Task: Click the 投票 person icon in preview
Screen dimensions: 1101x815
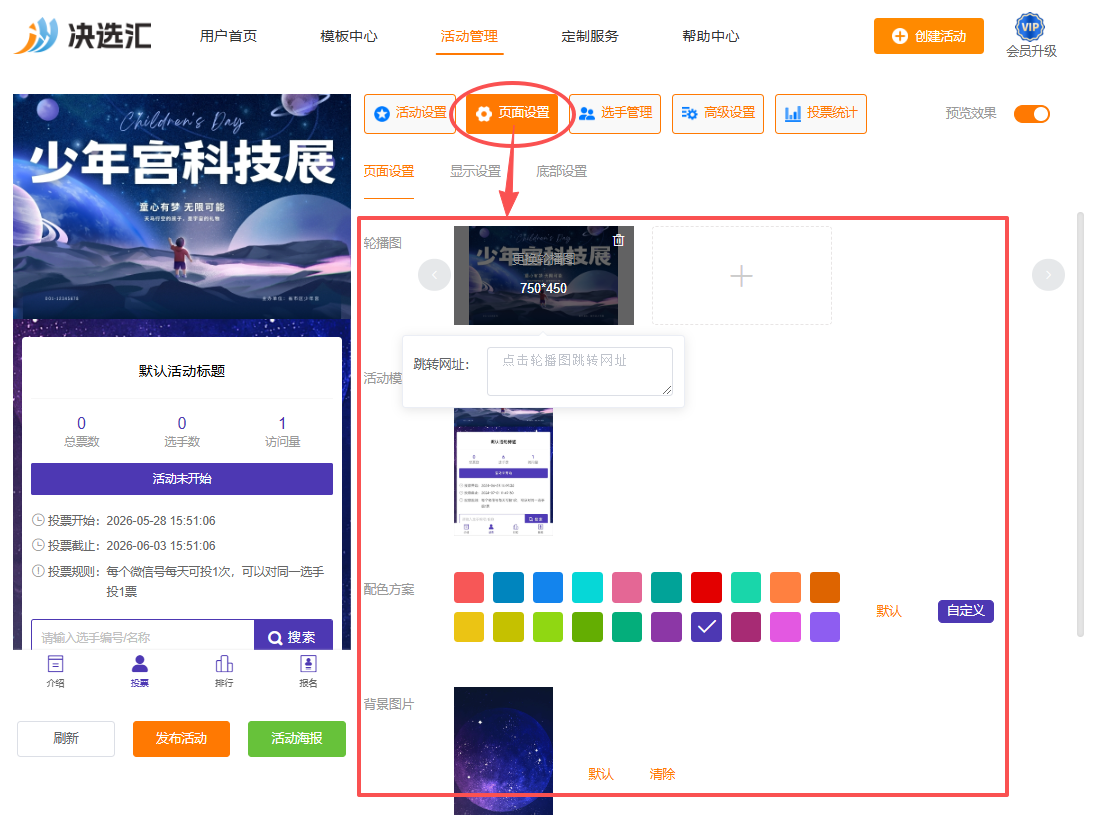Action: click(x=140, y=671)
